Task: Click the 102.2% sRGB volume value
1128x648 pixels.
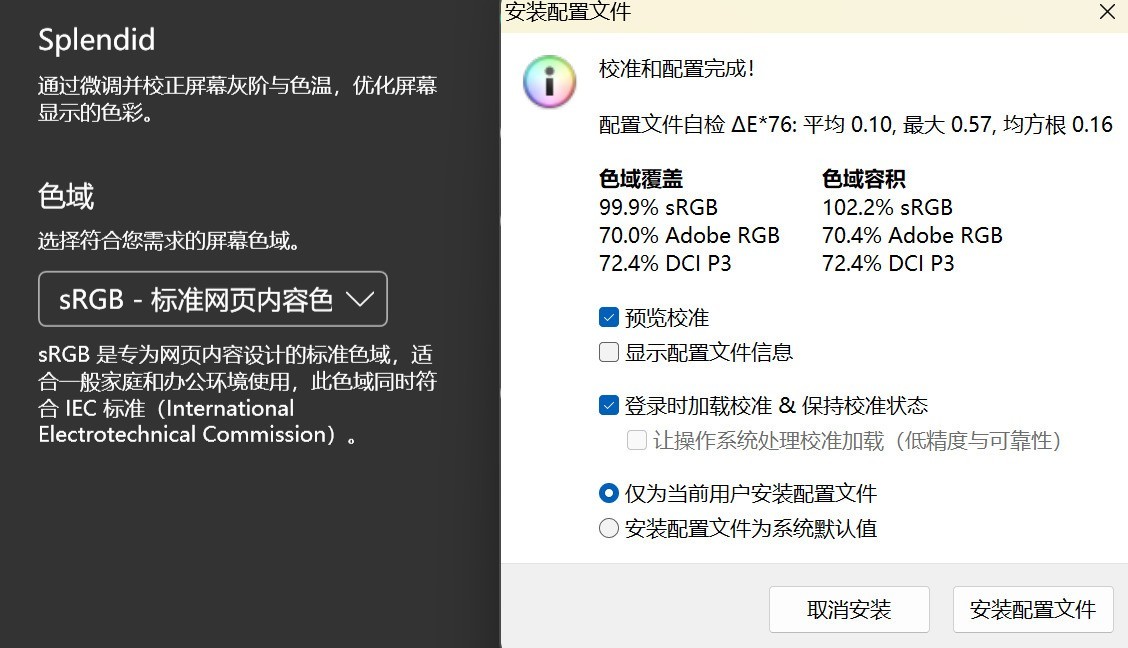Action: point(887,207)
